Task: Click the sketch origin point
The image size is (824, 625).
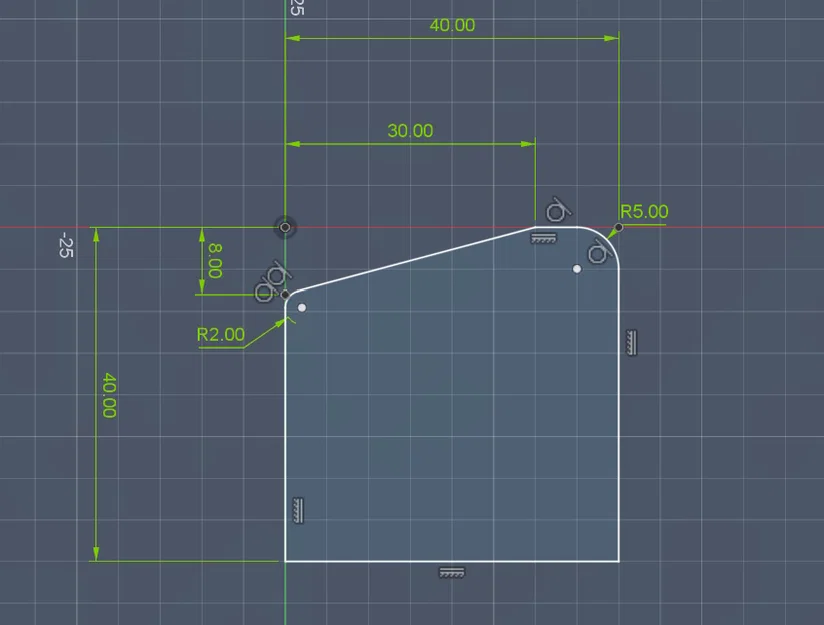Action: (x=285, y=227)
